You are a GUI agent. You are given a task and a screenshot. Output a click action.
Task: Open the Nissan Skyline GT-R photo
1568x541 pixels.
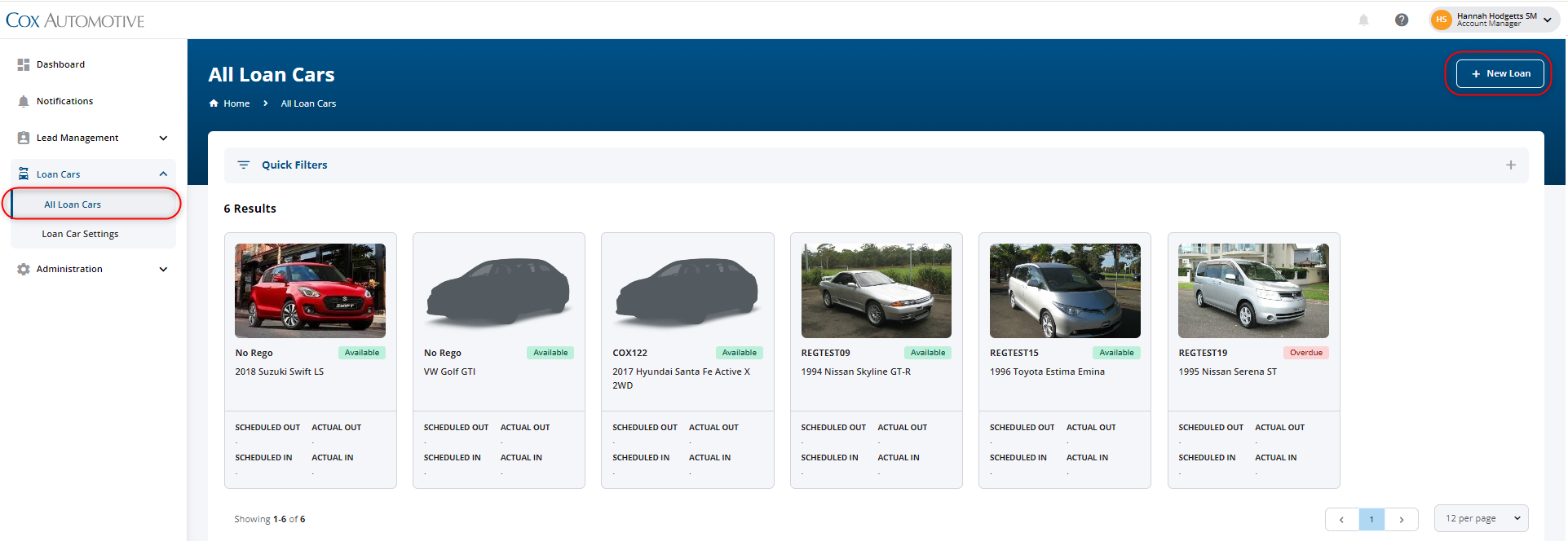pyautogui.click(x=877, y=291)
